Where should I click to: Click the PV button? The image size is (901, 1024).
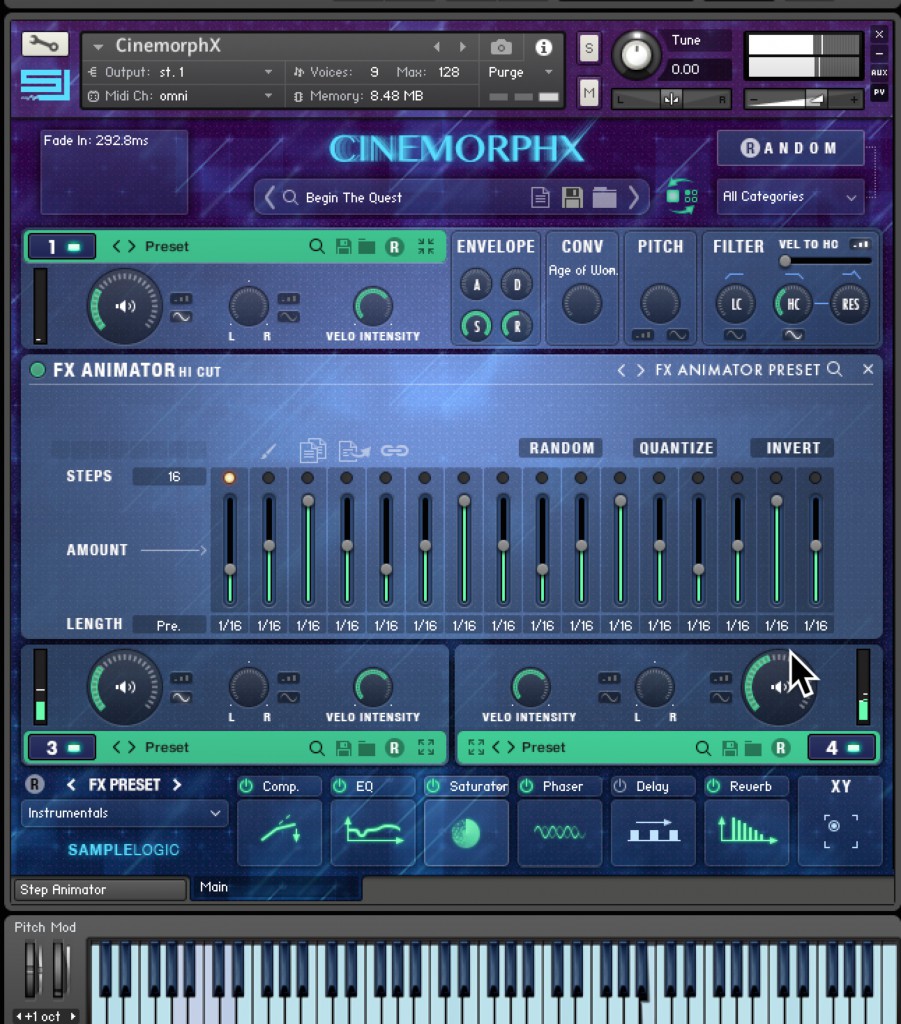(879, 93)
